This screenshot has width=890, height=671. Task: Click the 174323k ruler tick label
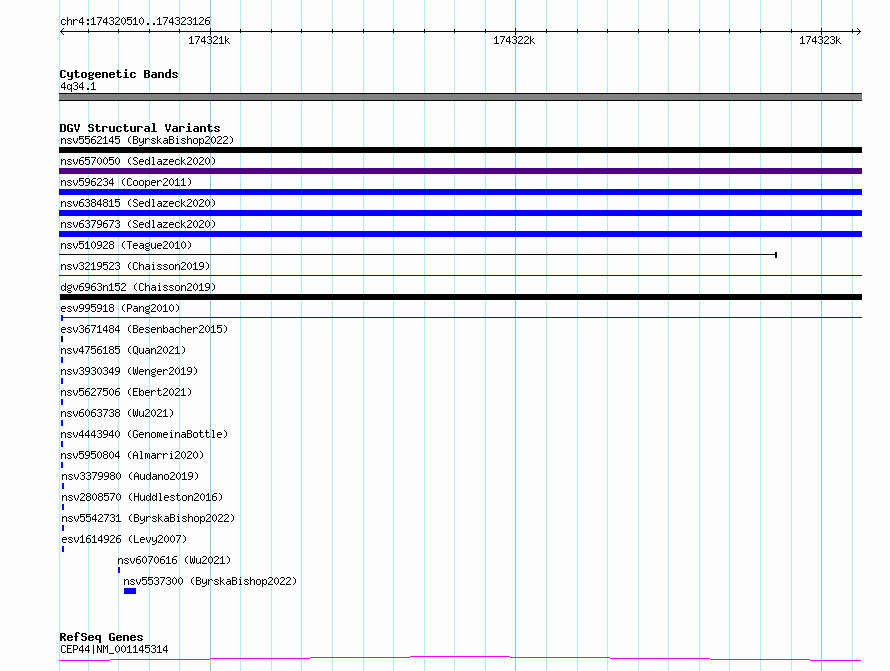coord(820,40)
